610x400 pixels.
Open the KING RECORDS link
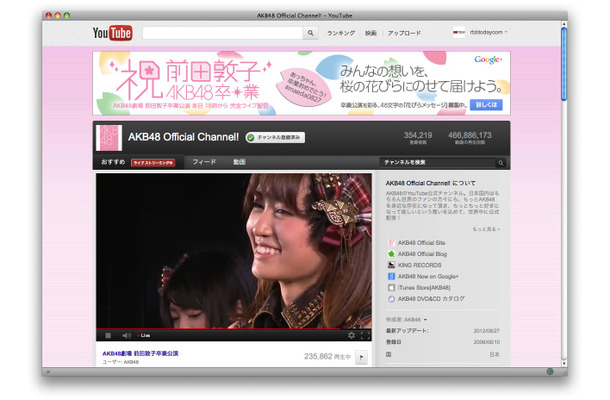click(419, 265)
